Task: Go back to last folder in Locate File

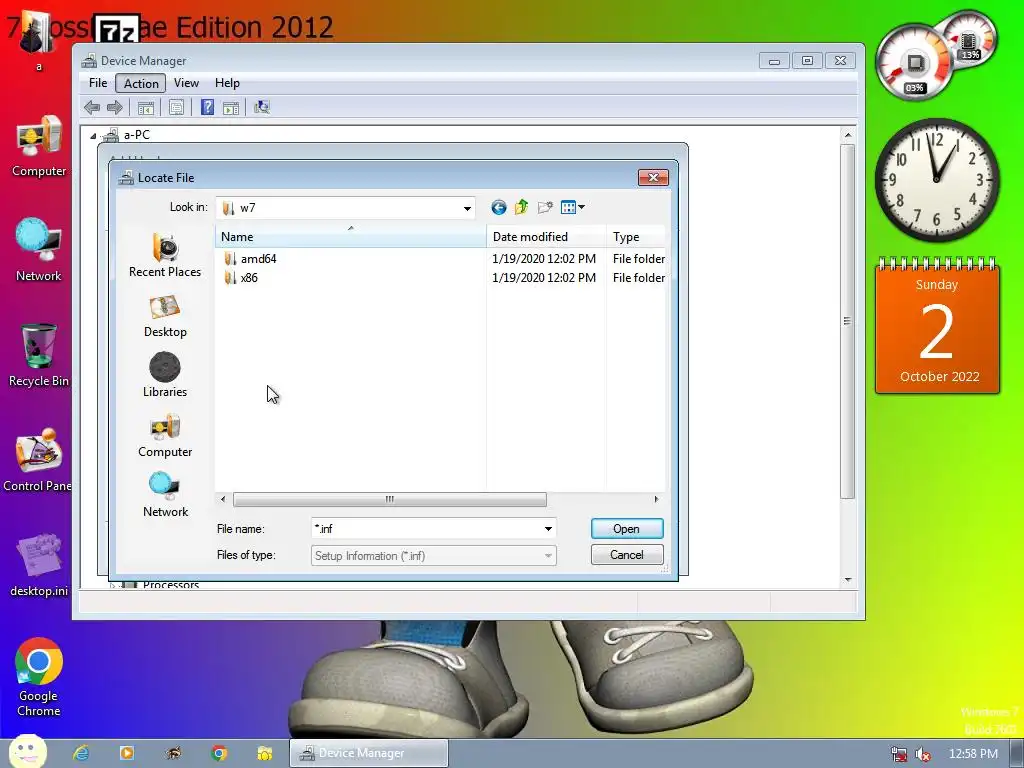Action: click(499, 208)
